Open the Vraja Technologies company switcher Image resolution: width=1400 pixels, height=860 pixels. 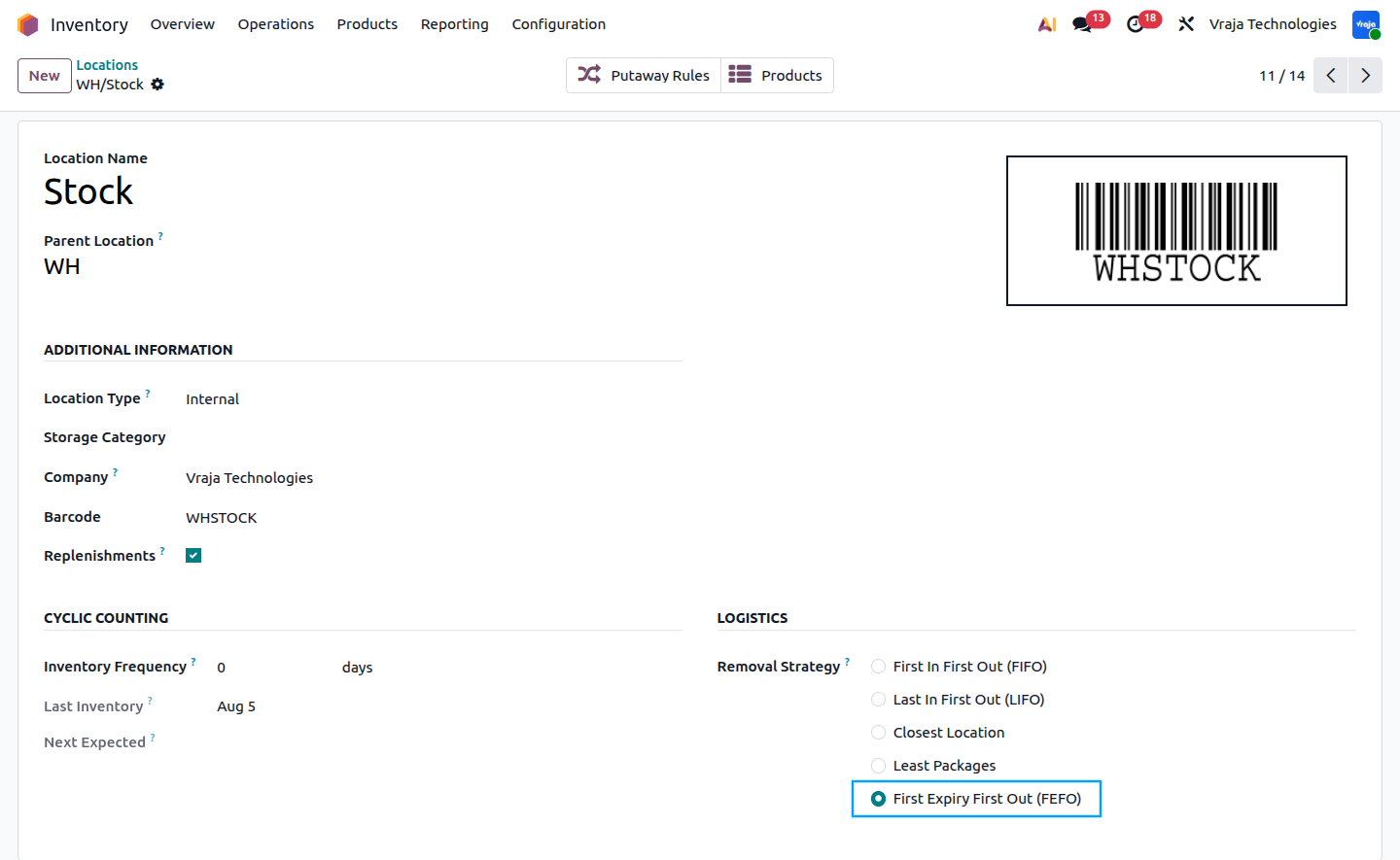[x=1273, y=24]
